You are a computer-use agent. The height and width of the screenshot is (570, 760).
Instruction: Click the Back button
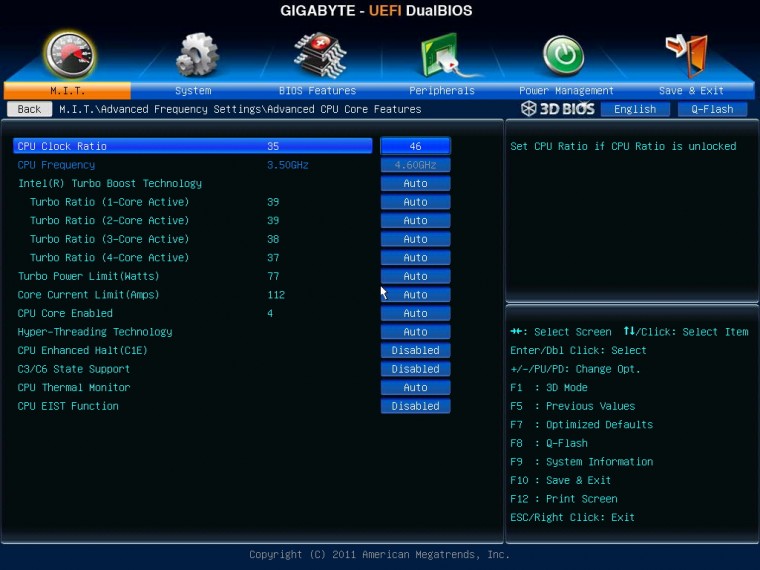pyautogui.click(x=29, y=109)
